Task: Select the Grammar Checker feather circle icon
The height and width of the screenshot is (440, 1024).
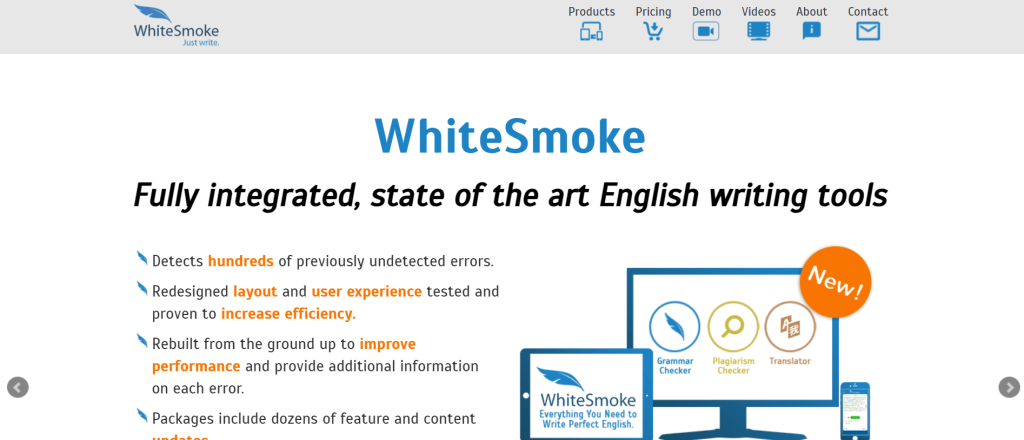Action: [675, 326]
